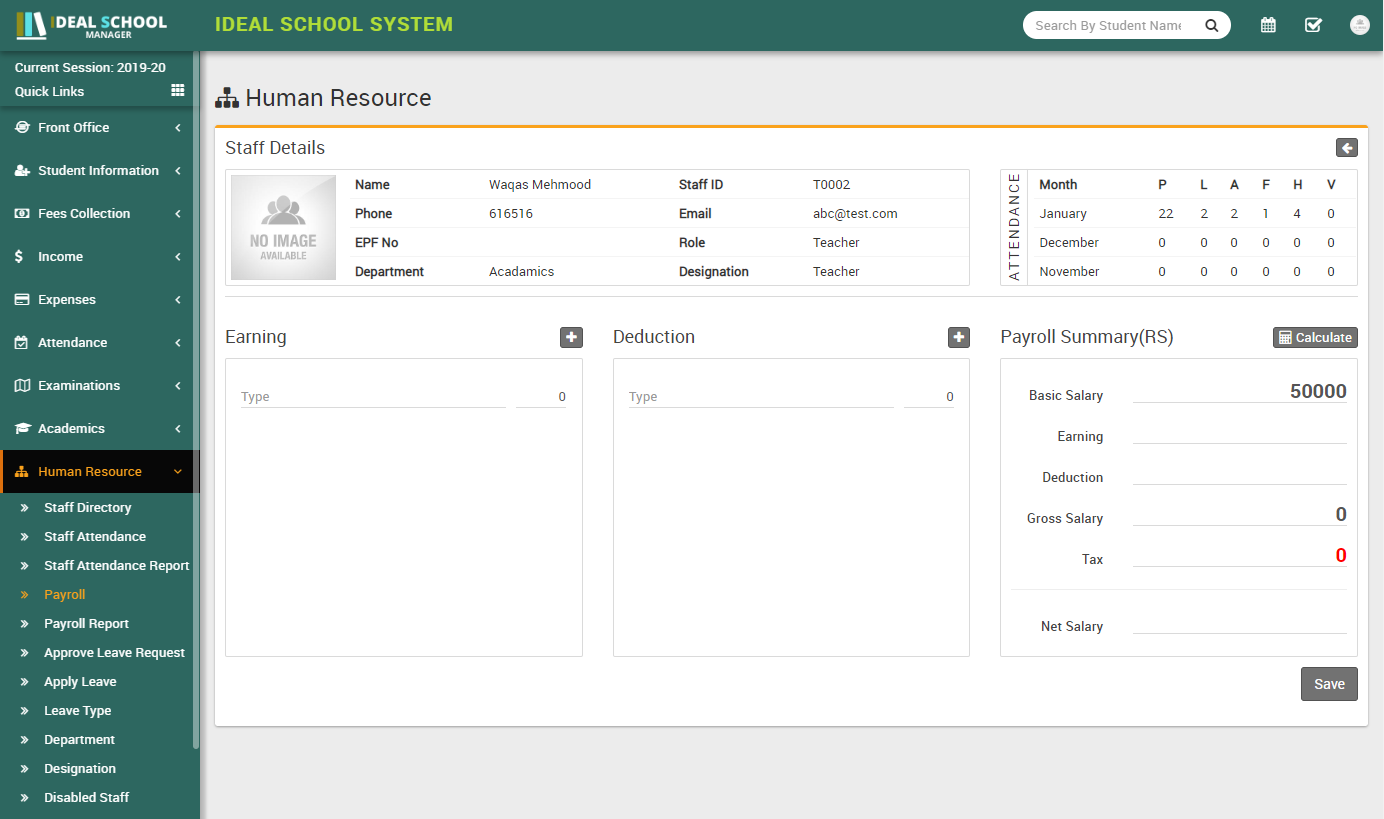This screenshot has width=1384, height=819.
Task: Open Department submenu item
Action: (x=79, y=740)
